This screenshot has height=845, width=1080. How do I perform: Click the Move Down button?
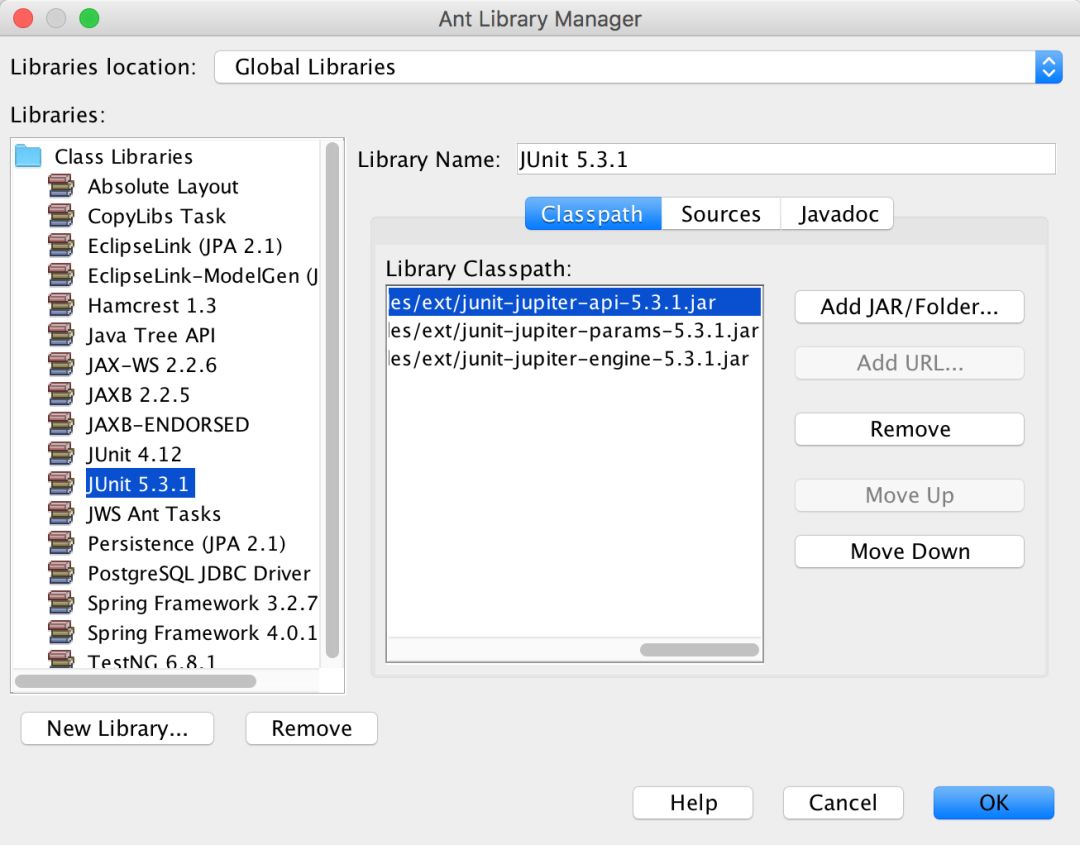coord(909,551)
